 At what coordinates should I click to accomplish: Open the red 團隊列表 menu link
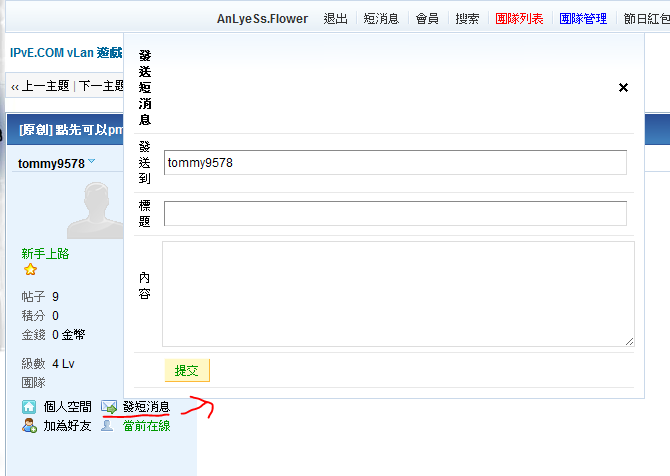519,19
